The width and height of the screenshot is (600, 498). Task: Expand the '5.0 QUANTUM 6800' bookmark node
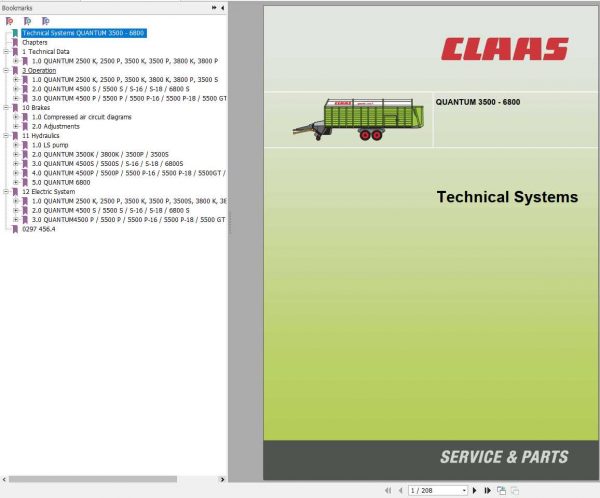point(16,182)
